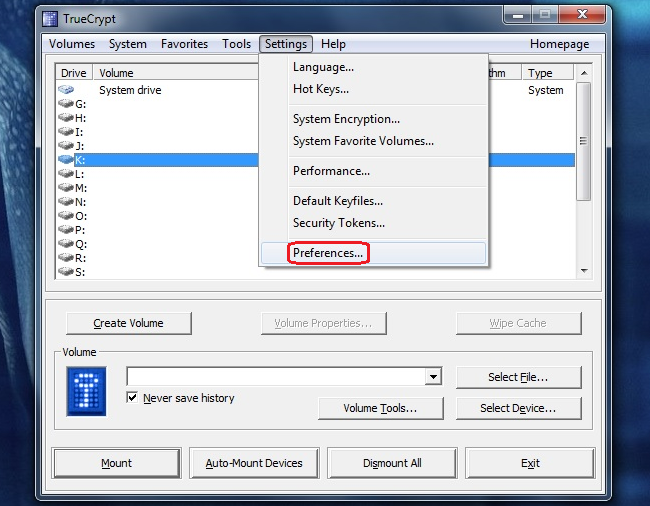Sort by the Type column header
Viewport: 650px width, 506px height.
(548, 73)
